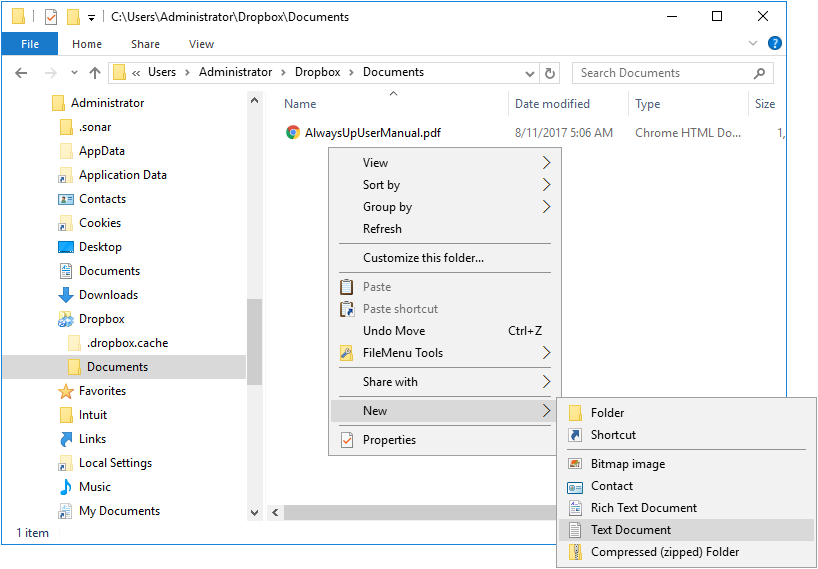Click the Shortcut icon in New submenu

coord(575,435)
